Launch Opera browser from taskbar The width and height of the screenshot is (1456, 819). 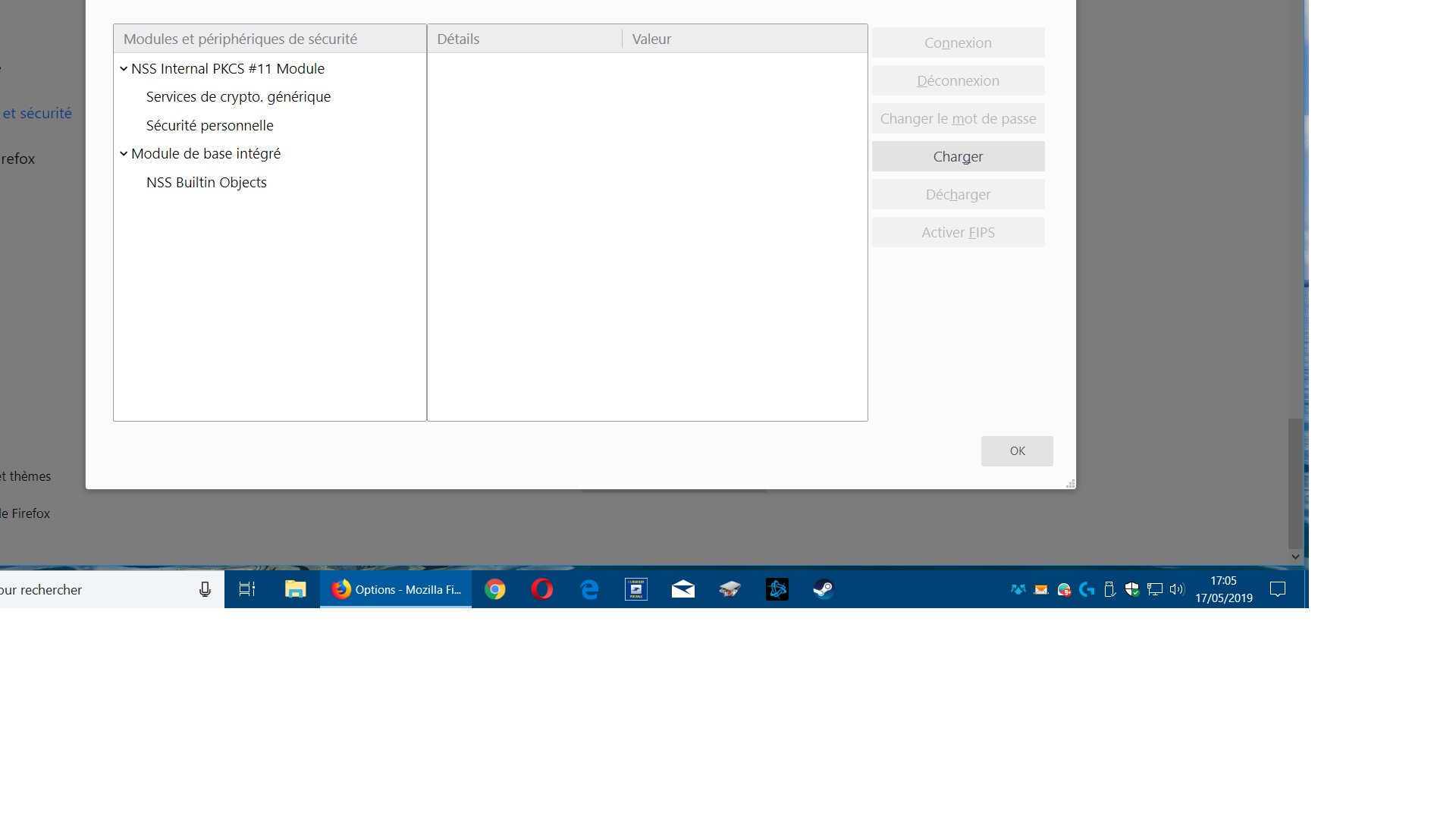click(x=542, y=589)
